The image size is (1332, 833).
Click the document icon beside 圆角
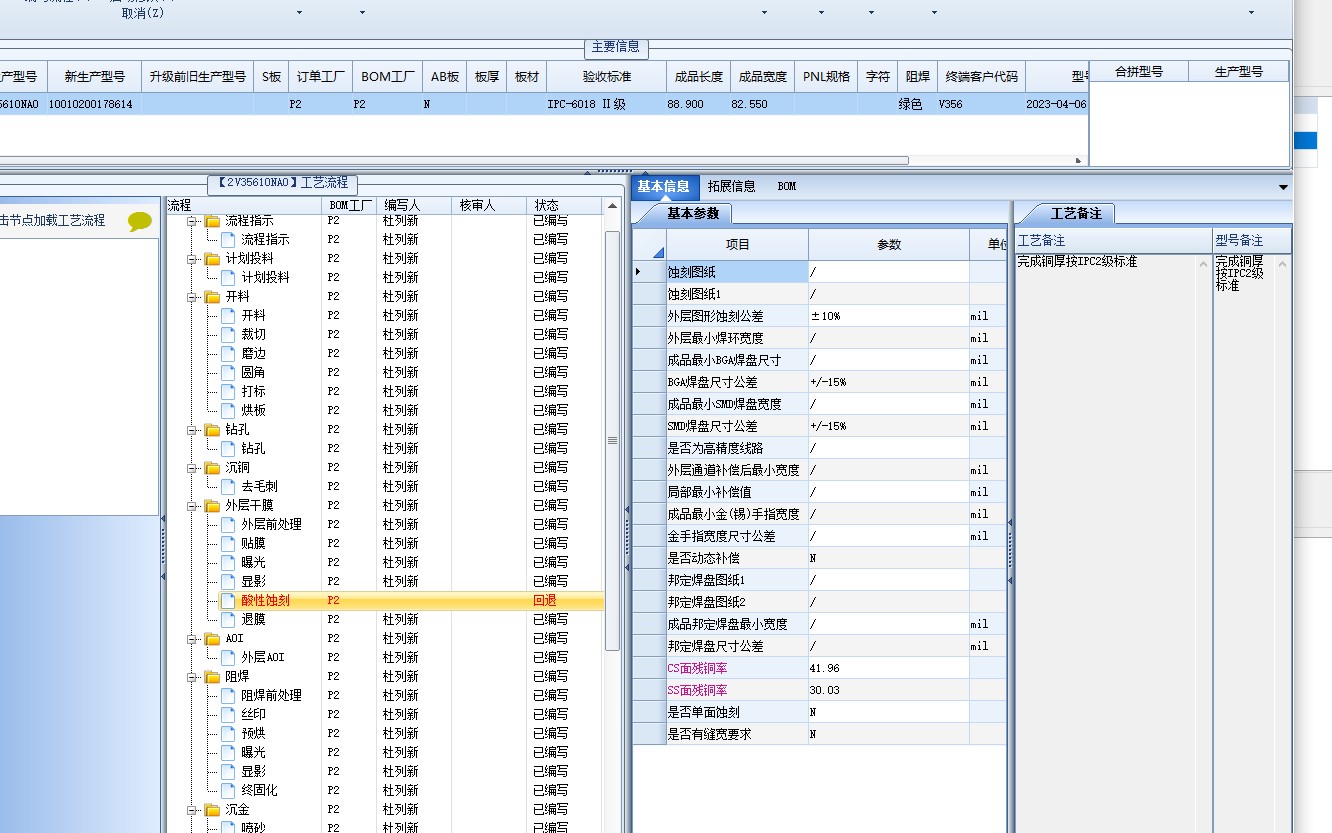click(228, 372)
